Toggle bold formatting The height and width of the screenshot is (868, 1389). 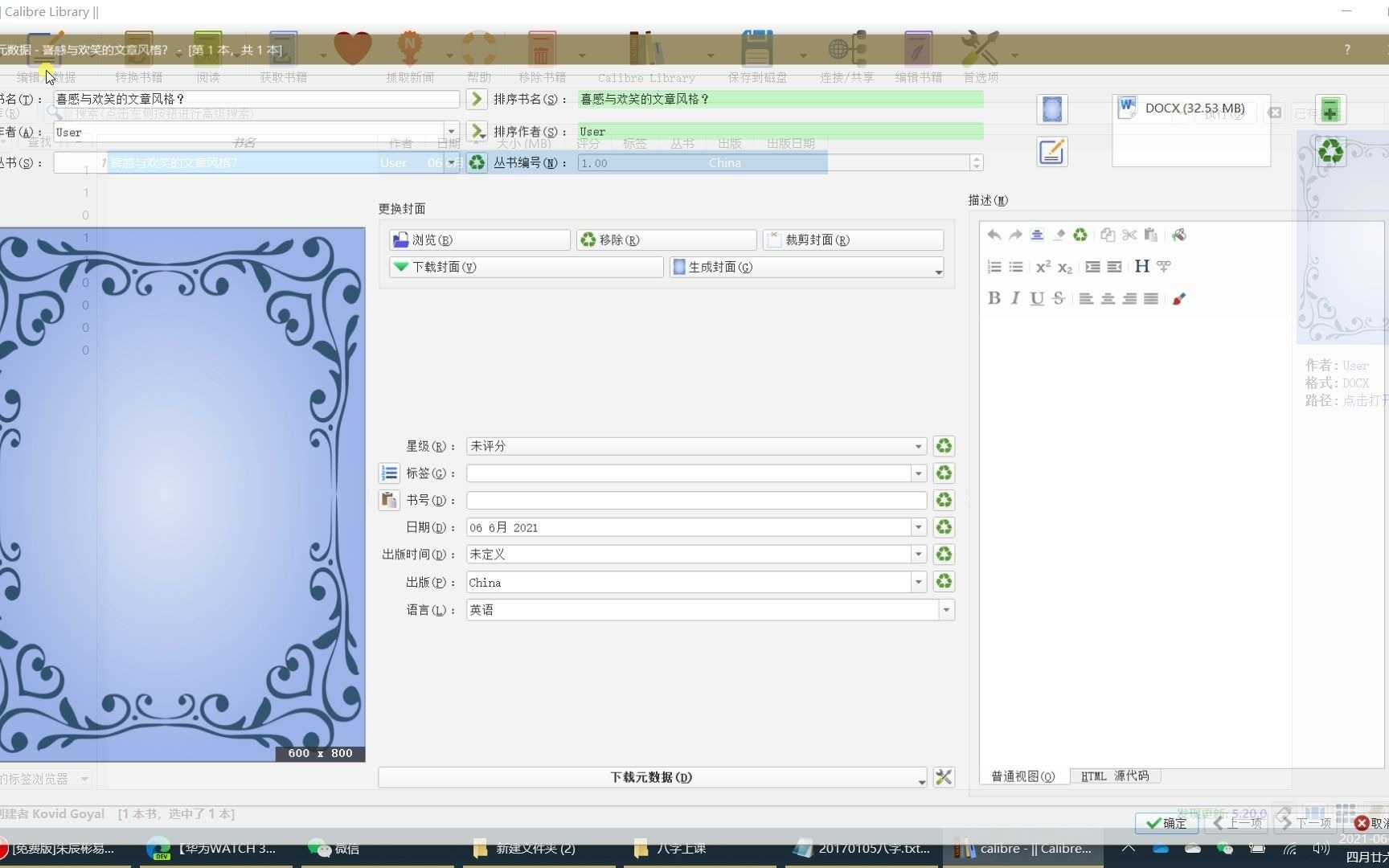click(x=994, y=298)
